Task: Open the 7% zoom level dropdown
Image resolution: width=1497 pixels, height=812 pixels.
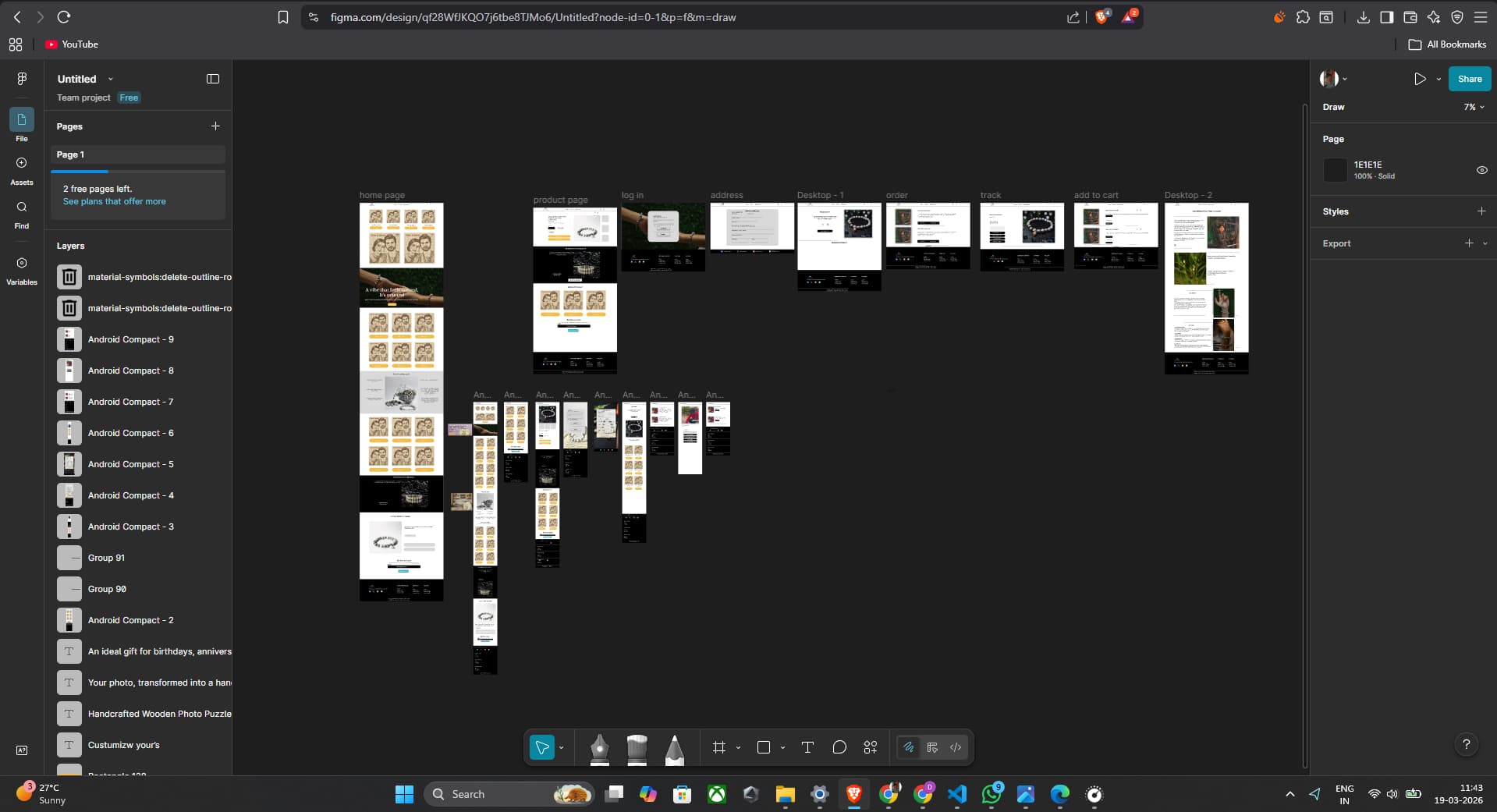Action: click(1474, 107)
